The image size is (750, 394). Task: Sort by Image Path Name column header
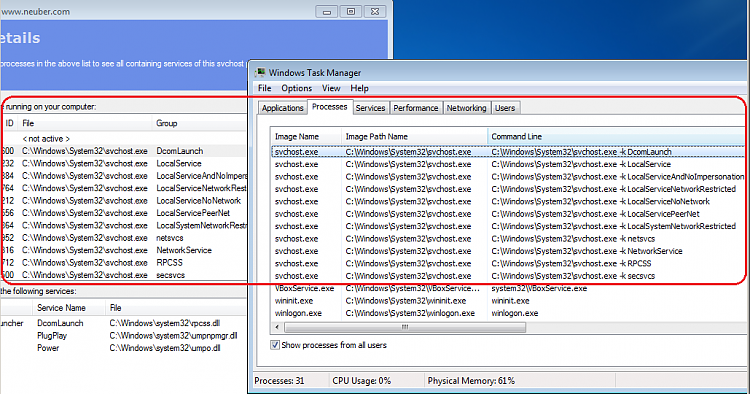click(x=414, y=136)
